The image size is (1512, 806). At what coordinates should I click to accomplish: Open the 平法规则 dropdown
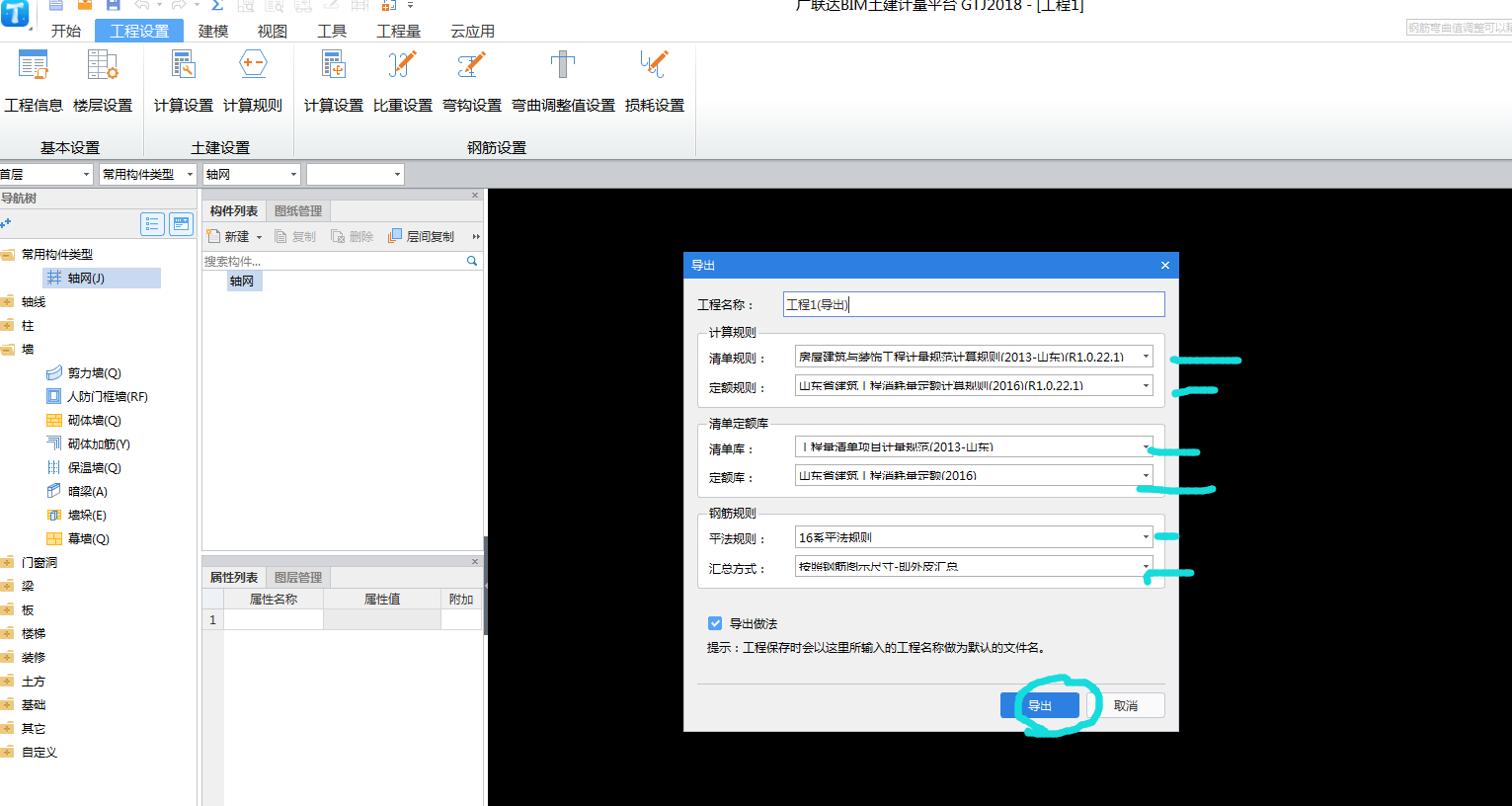tap(1146, 537)
